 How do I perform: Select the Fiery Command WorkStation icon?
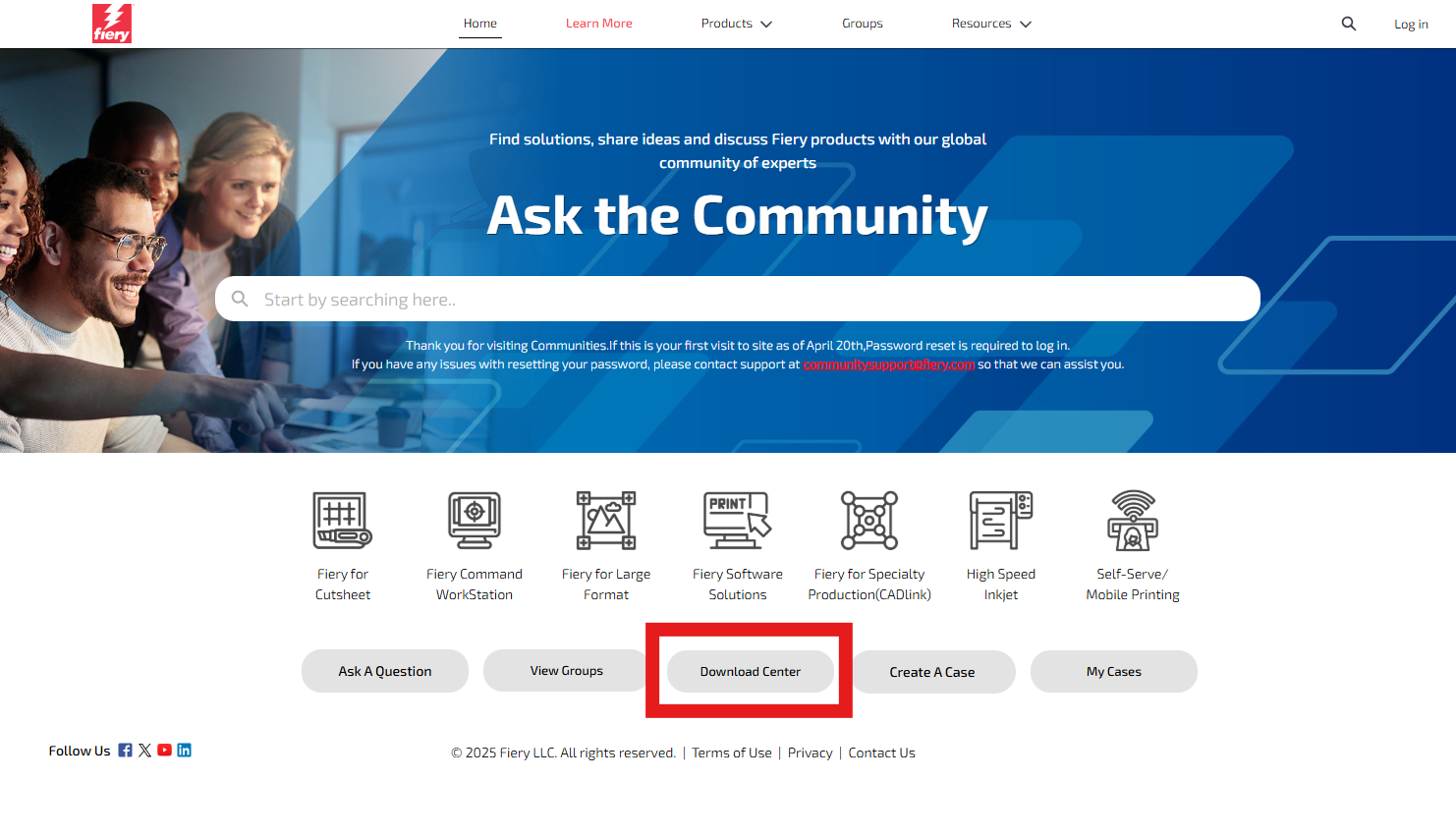point(475,520)
